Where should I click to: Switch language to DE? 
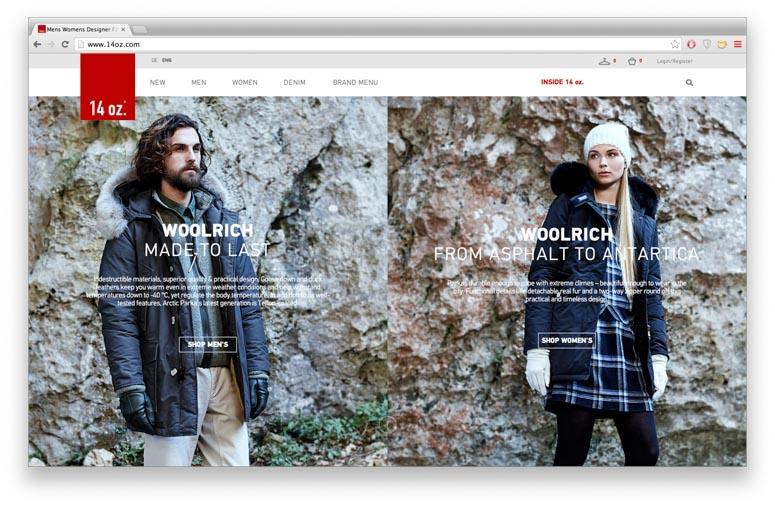click(x=154, y=60)
